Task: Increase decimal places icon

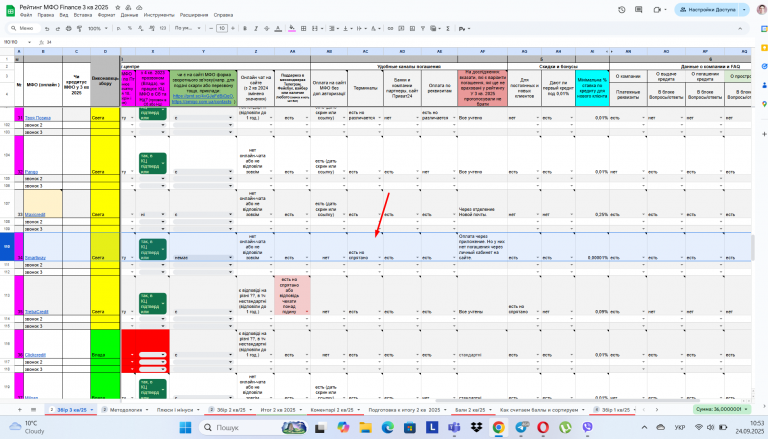Action: [x=151, y=28]
